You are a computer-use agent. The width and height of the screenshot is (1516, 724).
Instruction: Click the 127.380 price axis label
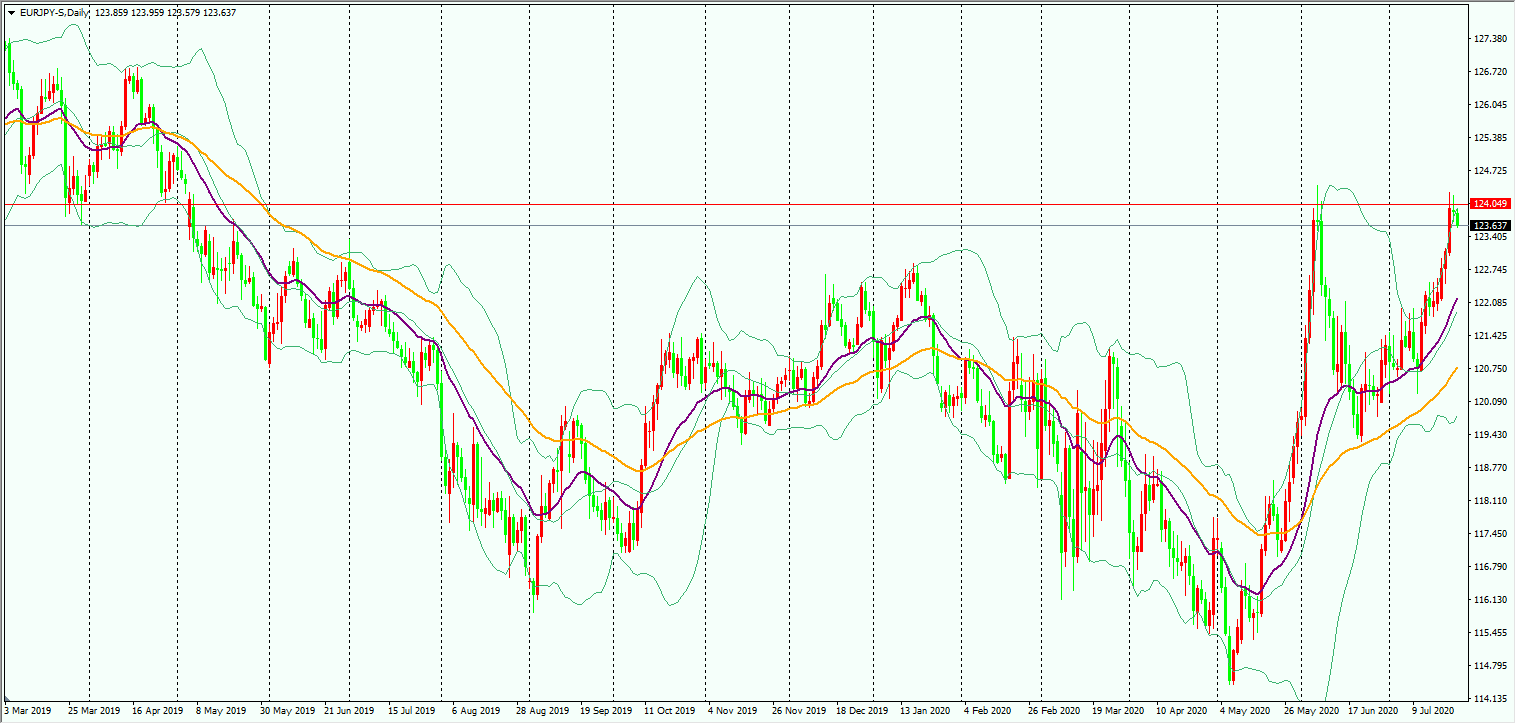click(1491, 39)
